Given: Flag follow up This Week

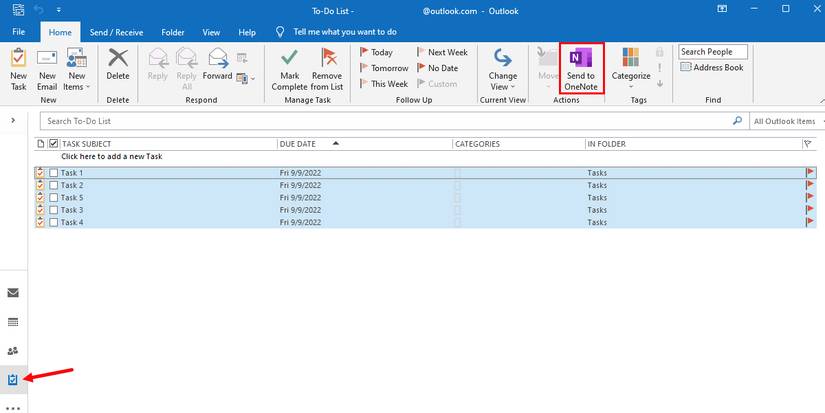Looking at the screenshot, I should point(384,84).
